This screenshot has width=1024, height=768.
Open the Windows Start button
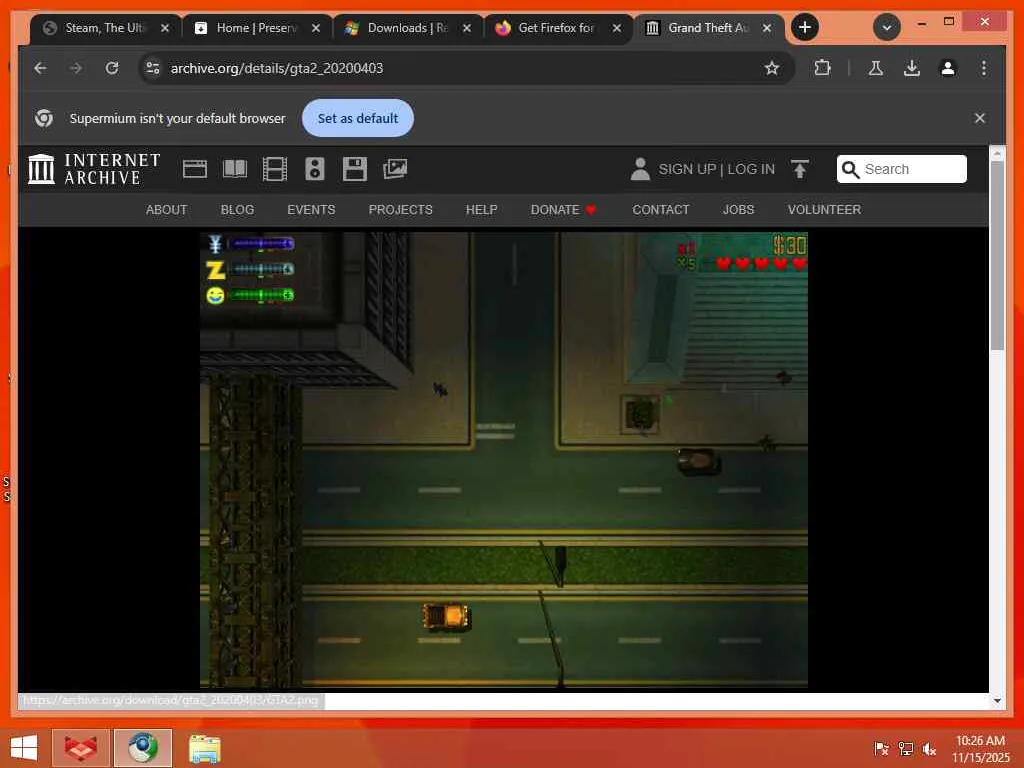pos(24,748)
